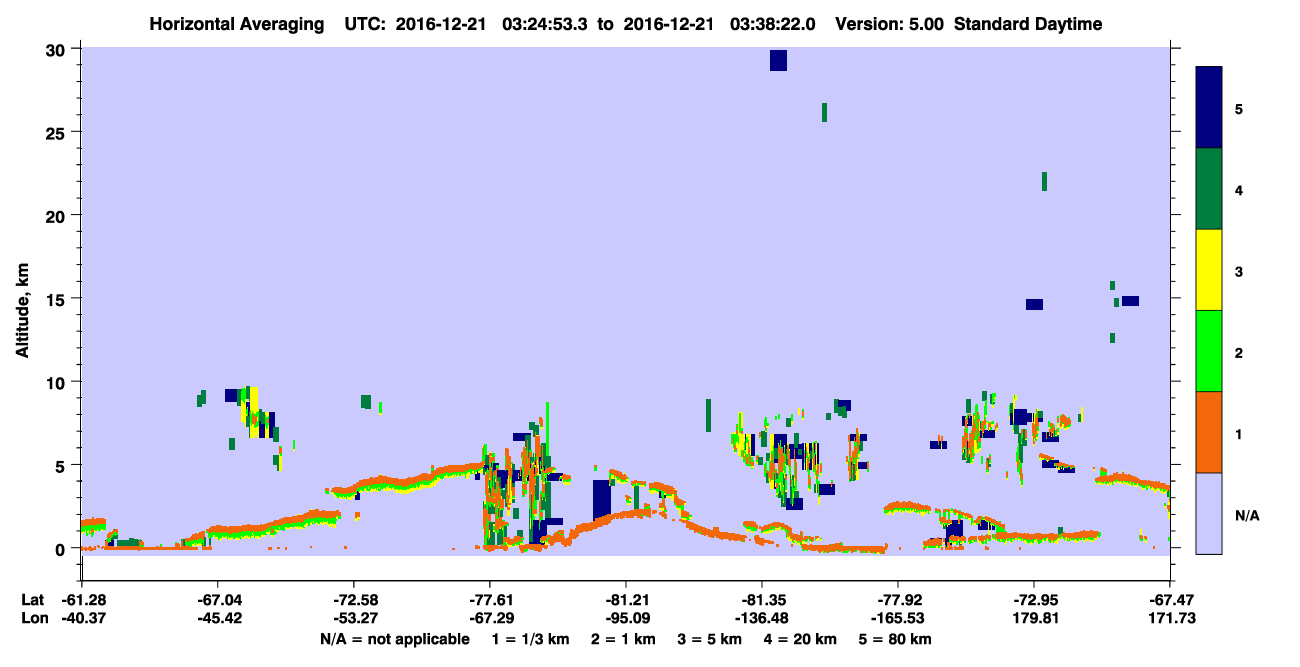Click latitude value -77.61
The height and width of the screenshot is (667, 1300).
tap(489, 600)
